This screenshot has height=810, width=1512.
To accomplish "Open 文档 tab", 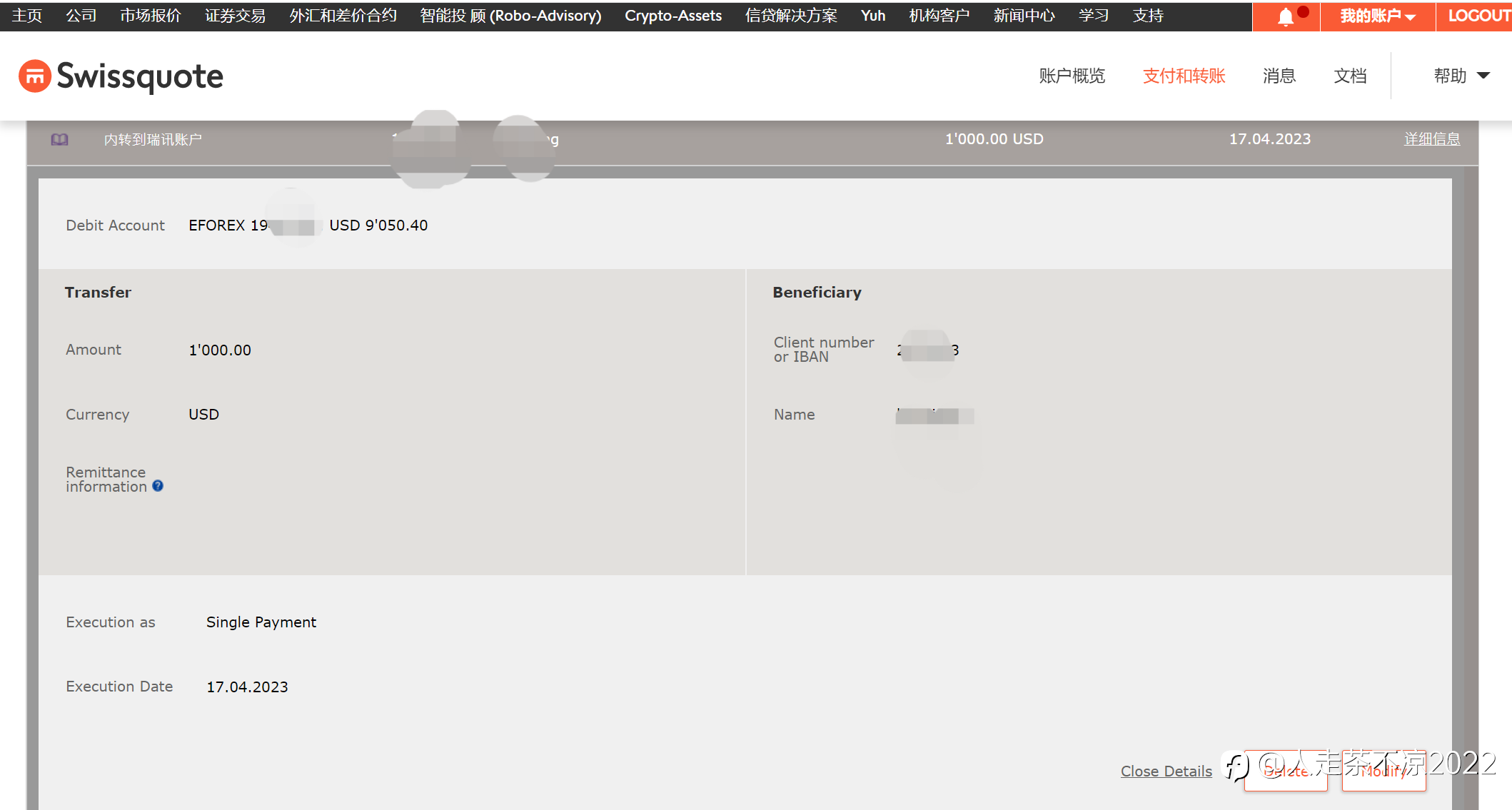I will [x=1350, y=76].
